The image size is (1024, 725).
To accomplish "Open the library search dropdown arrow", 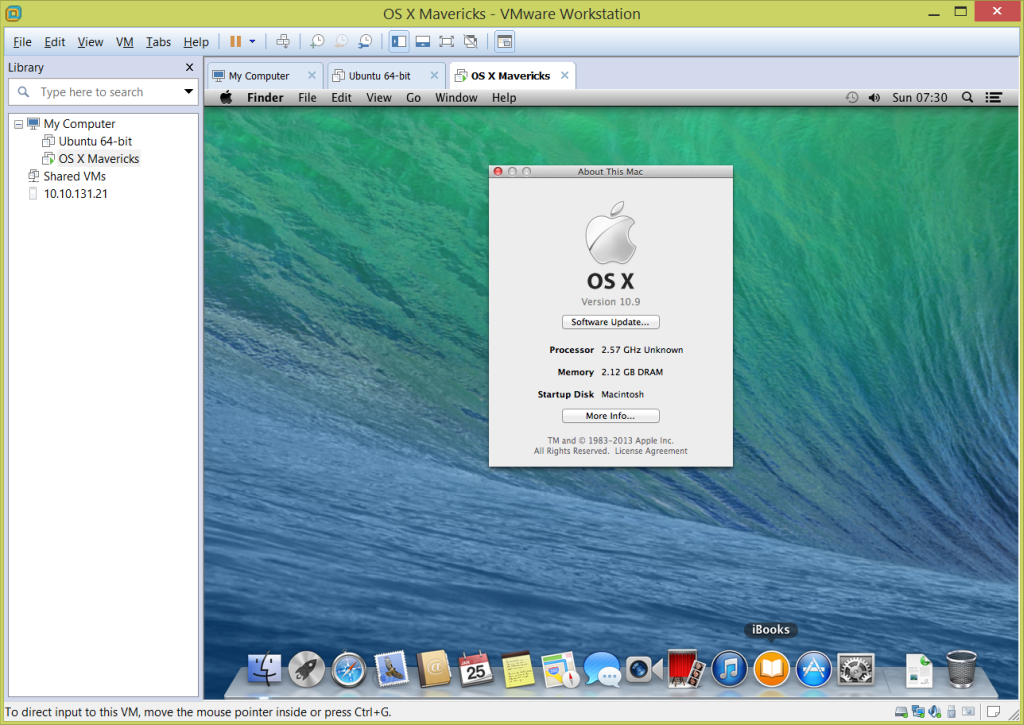I will pos(188,92).
